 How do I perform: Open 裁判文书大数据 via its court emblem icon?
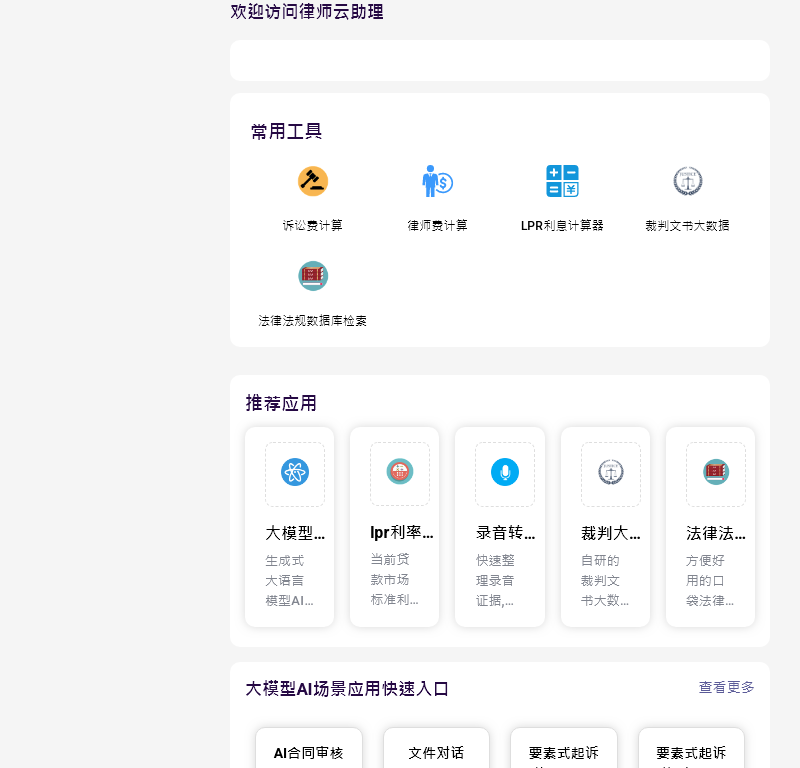pyautogui.click(x=687, y=181)
